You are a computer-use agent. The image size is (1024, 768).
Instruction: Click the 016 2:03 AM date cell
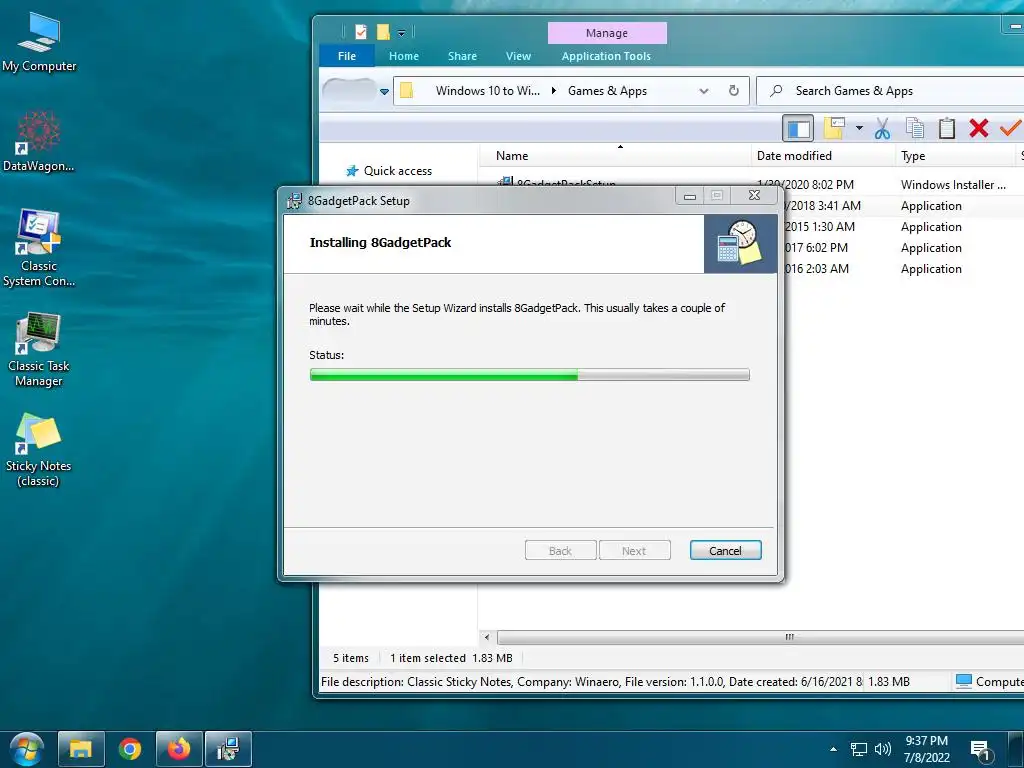[817, 268]
